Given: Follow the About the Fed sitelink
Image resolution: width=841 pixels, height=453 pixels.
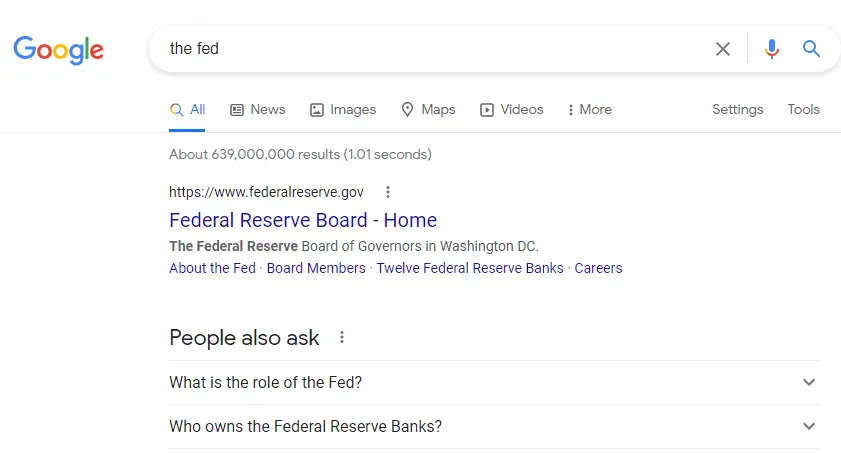Looking at the screenshot, I should tap(212, 268).
